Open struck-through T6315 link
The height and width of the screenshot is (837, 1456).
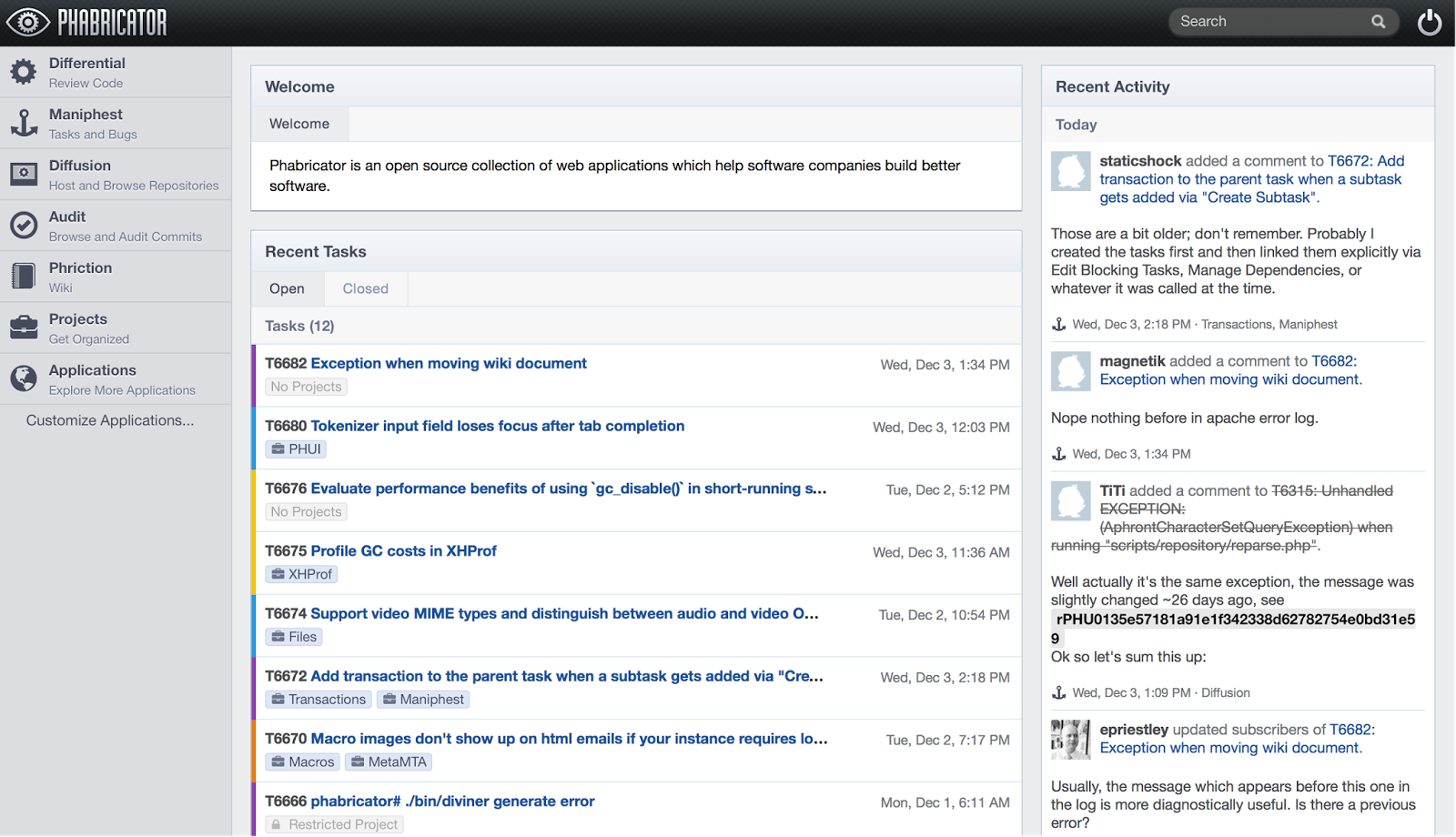coord(1222,519)
